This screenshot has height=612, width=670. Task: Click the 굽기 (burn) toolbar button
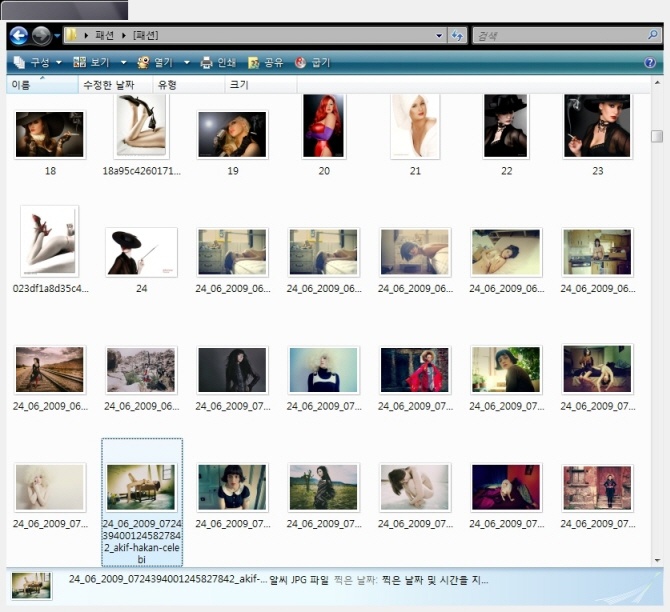[x=312, y=62]
